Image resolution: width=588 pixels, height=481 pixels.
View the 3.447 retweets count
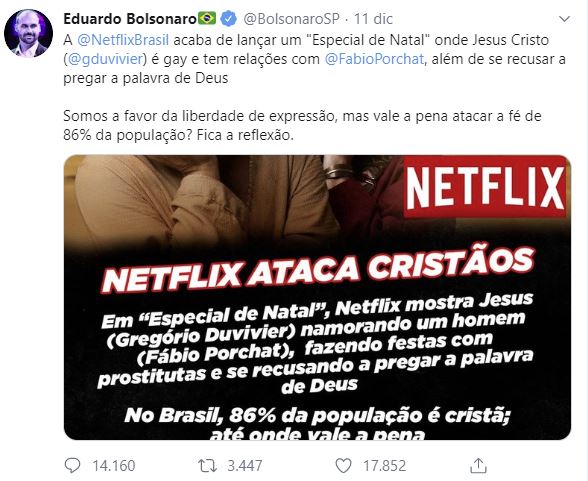(x=245, y=466)
